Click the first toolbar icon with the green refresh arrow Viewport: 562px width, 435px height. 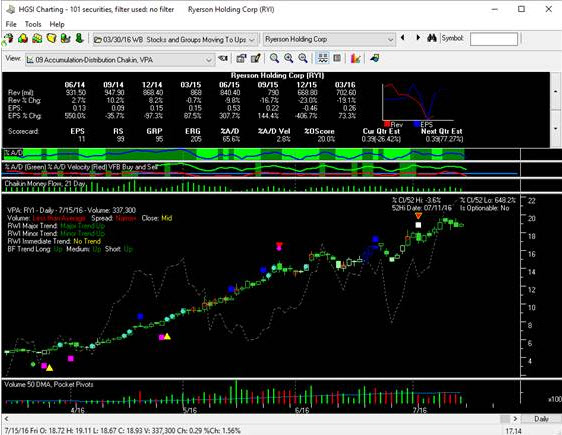point(8,39)
